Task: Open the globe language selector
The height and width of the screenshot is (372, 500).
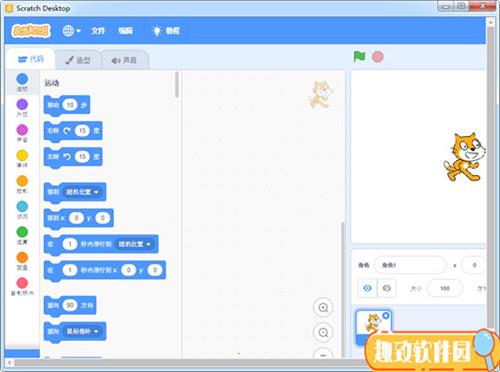Action: click(x=71, y=31)
